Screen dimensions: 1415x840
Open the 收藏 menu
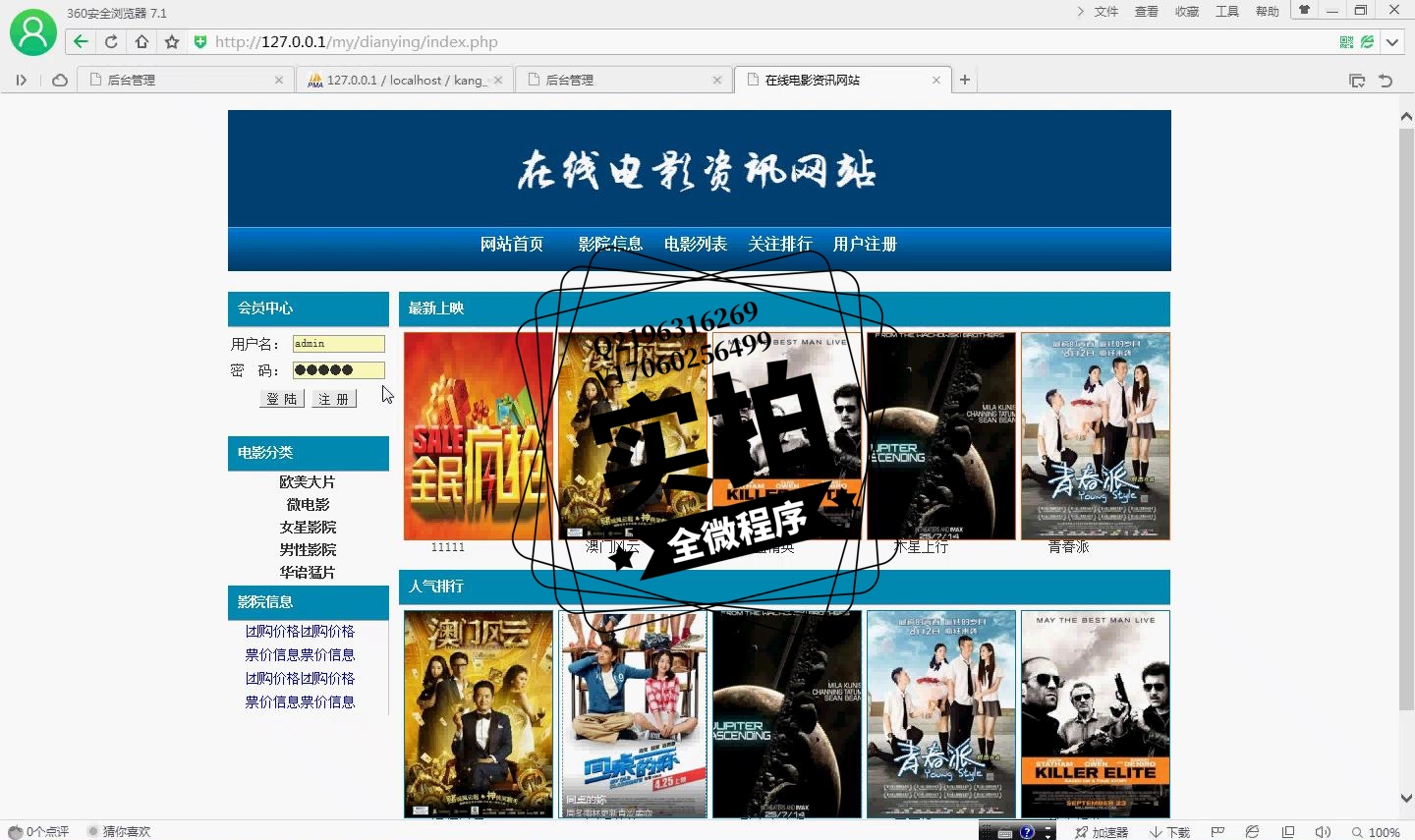click(1187, 12)
